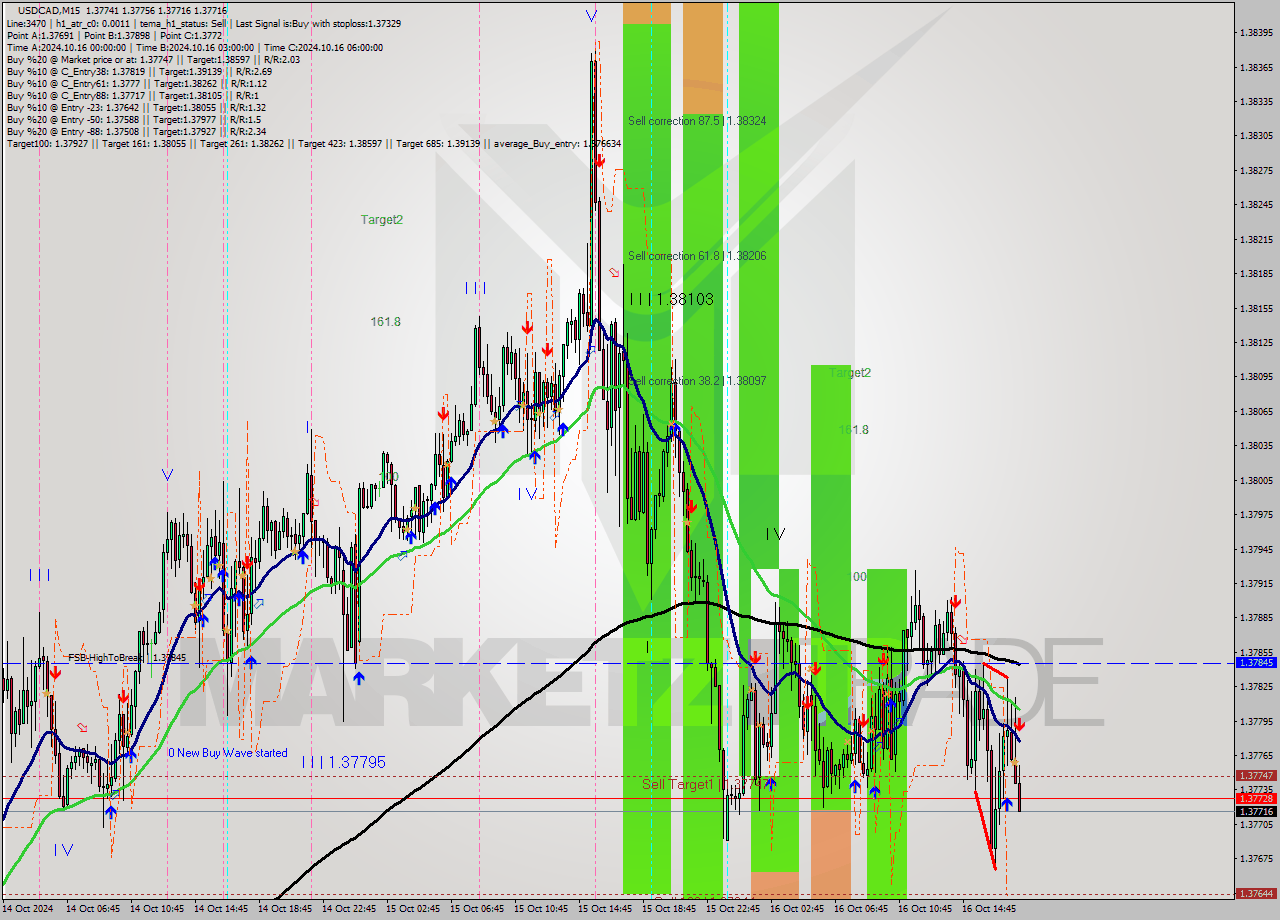Click the 'Buy %10 @ C_Entry61: 1.37768' line
Image resolution: width=1280 pixels, height=920 pixels.
[138, 83]
